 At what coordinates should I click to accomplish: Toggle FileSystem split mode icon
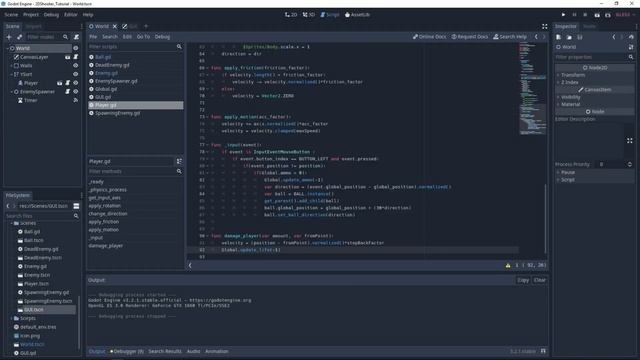point(76,206)
